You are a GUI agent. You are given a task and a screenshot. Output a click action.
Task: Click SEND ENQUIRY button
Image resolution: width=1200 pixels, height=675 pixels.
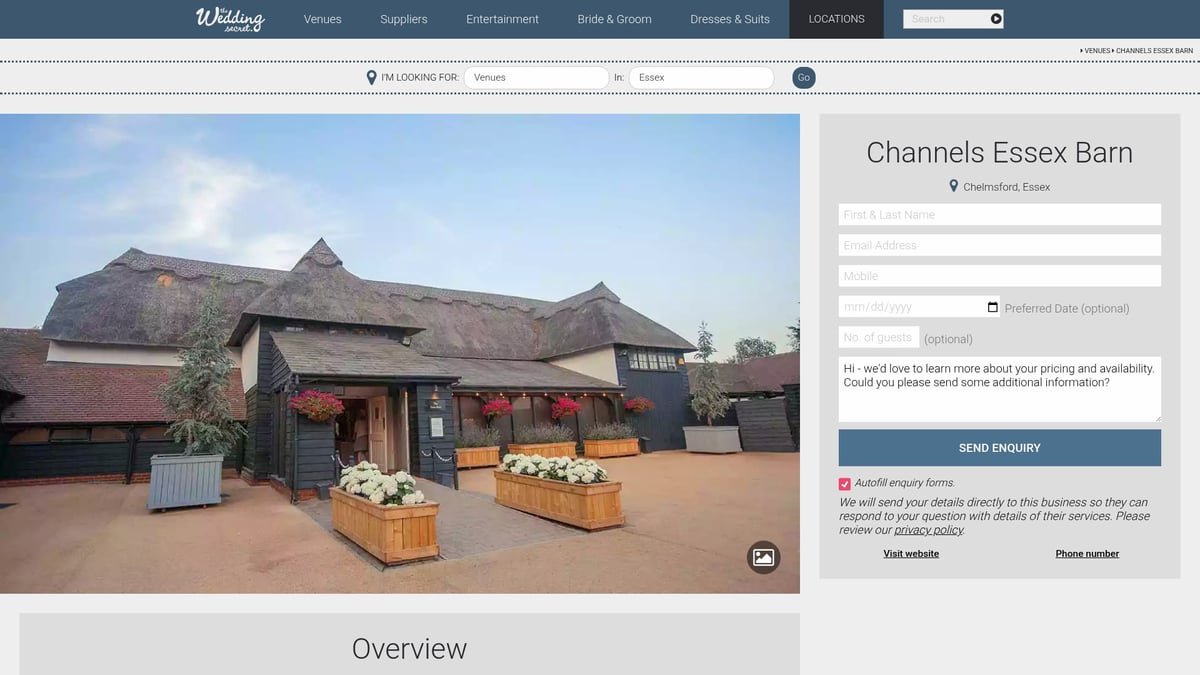pos(1000,448)
